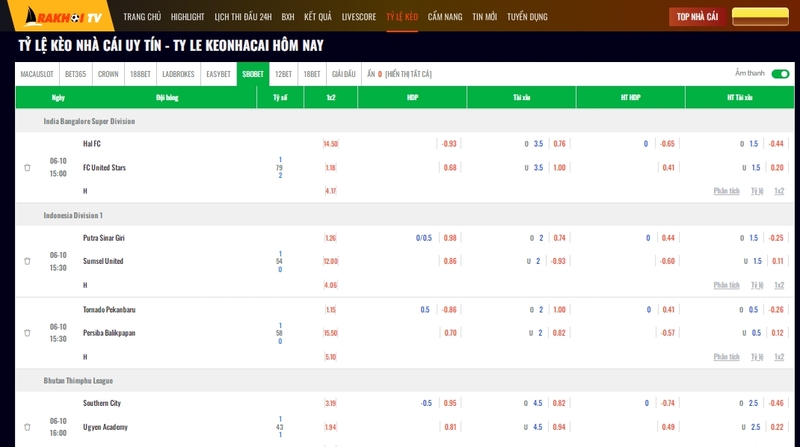Click trash icon for Putra Sinar Giri match
The width and height of the screenshot is (800, 447).
point(27,261)
